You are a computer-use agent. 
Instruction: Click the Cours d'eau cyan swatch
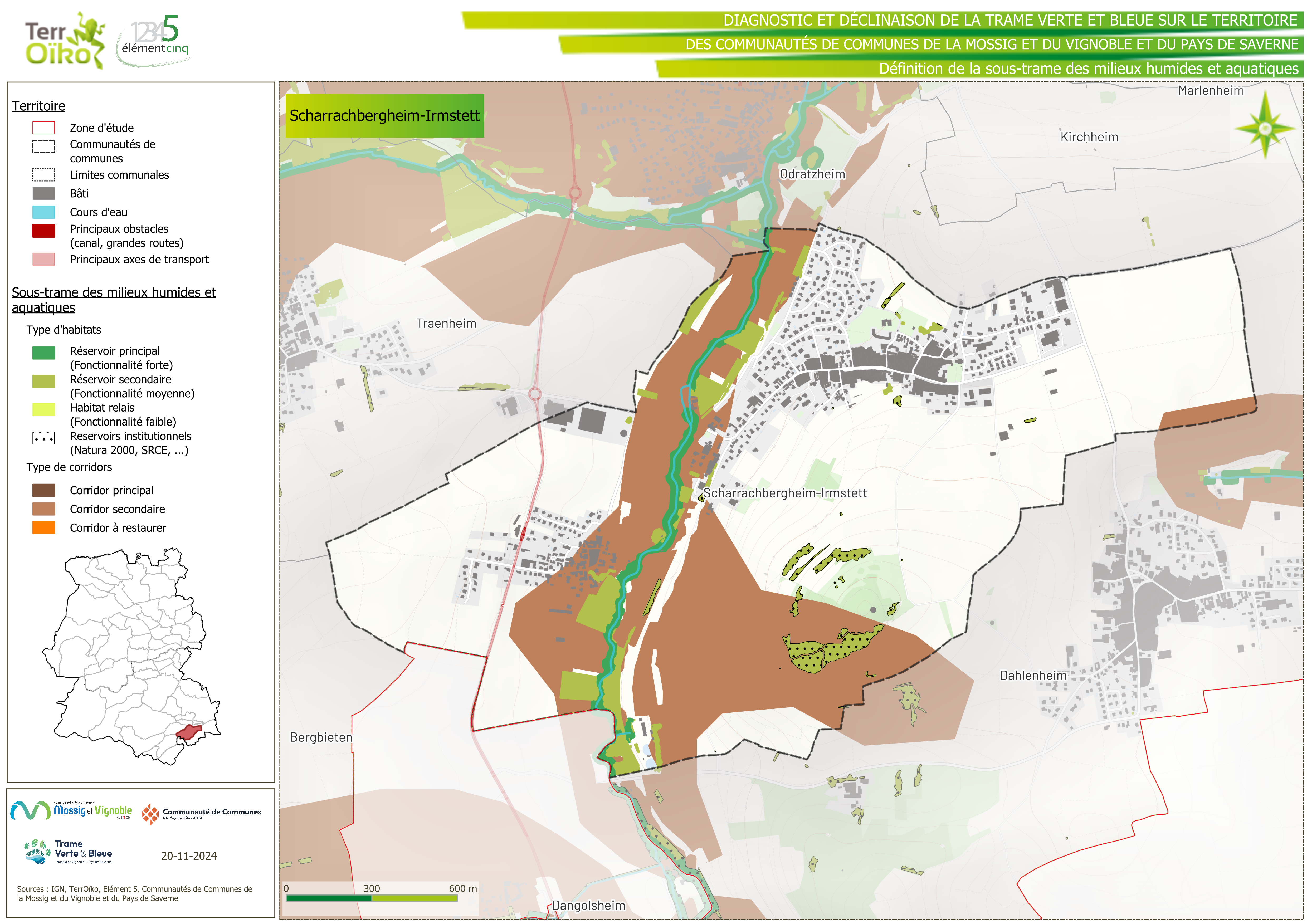click(44, 212)
